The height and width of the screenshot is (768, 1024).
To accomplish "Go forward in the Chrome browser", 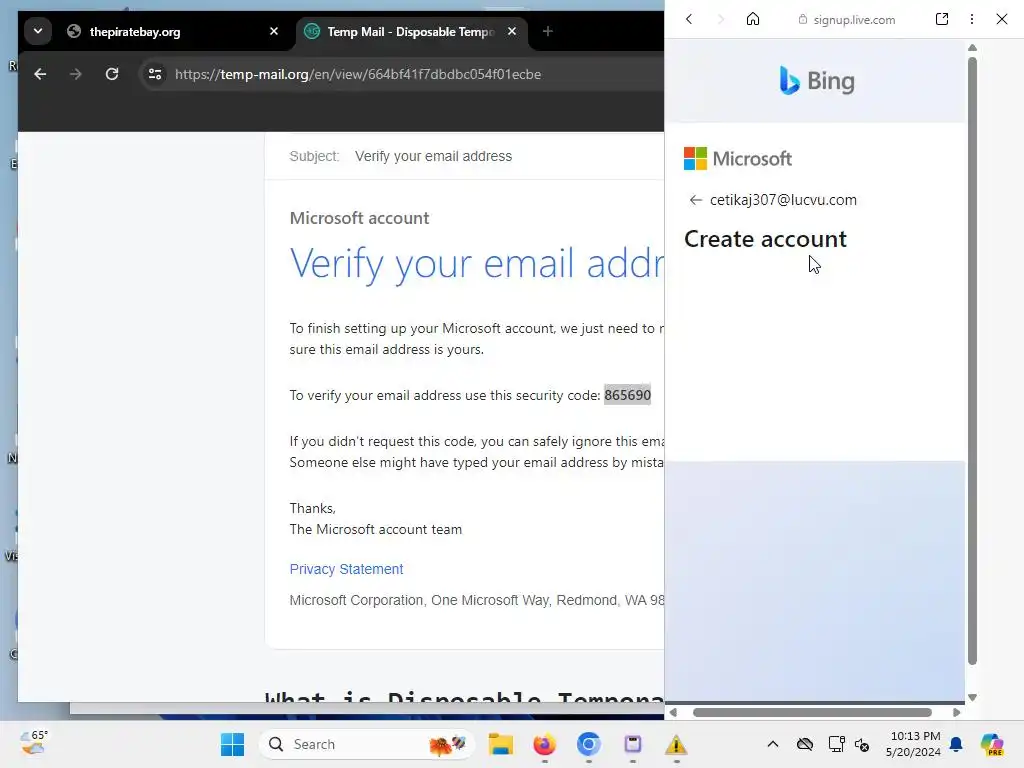I will click(76, 74).
